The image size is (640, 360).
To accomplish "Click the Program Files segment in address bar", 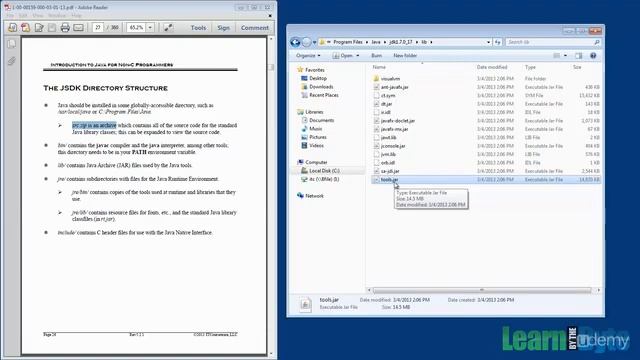I will (348, 42).
